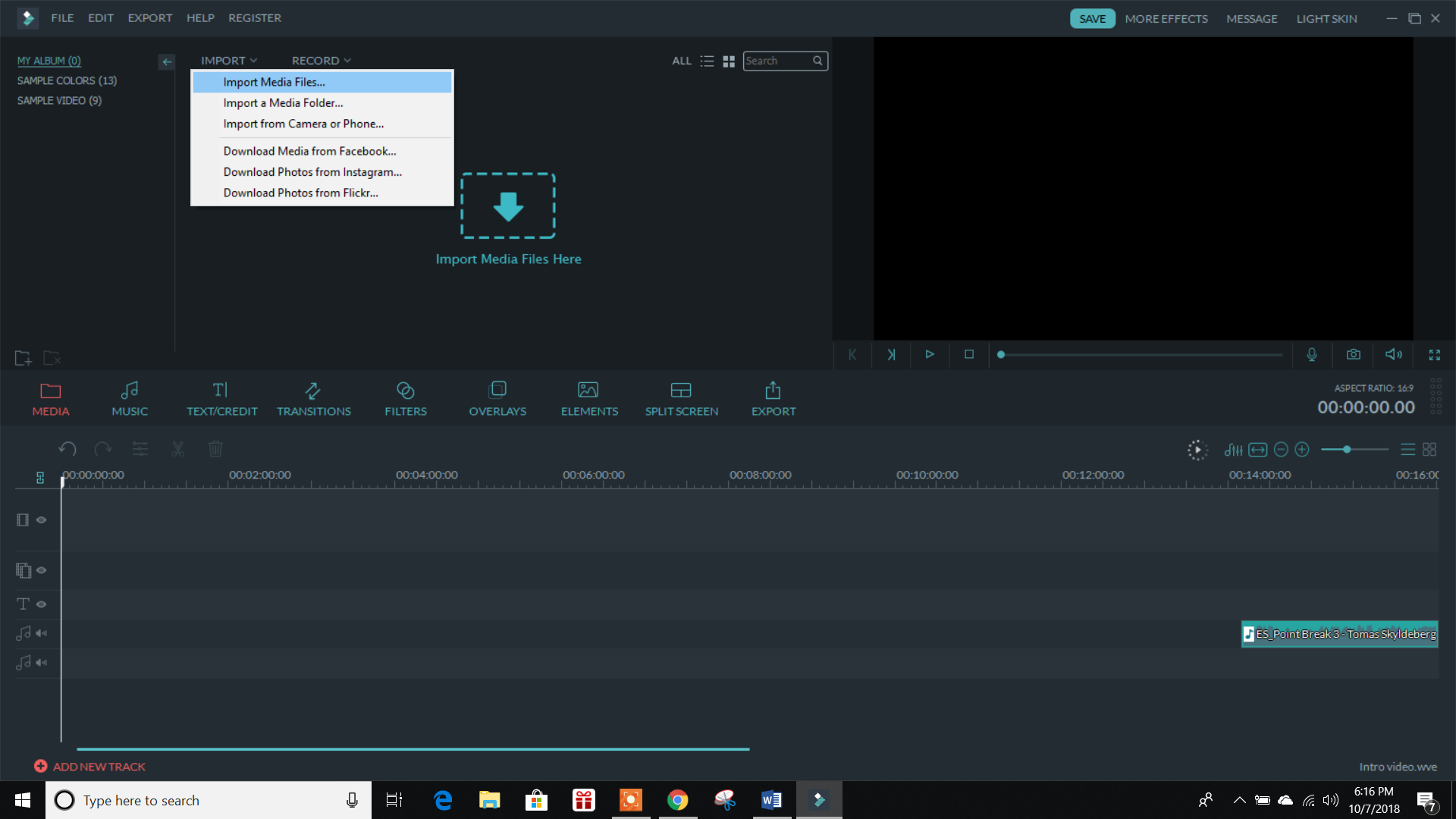
Task: Click ADD NEW TRACK
Action: tap(89, 766)
